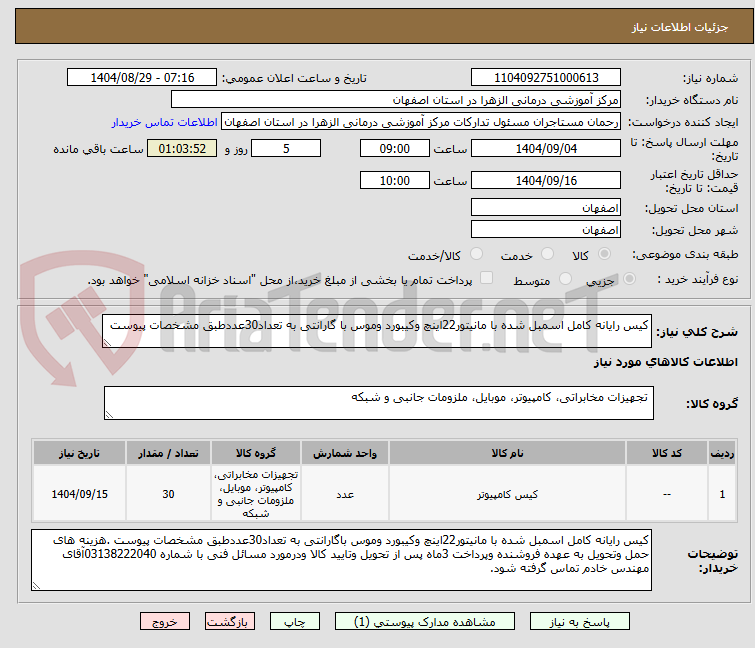Click the ردیف column header
Image resolution: width=755 pixels, height=648 pixels.
click(x=722, y=453)
